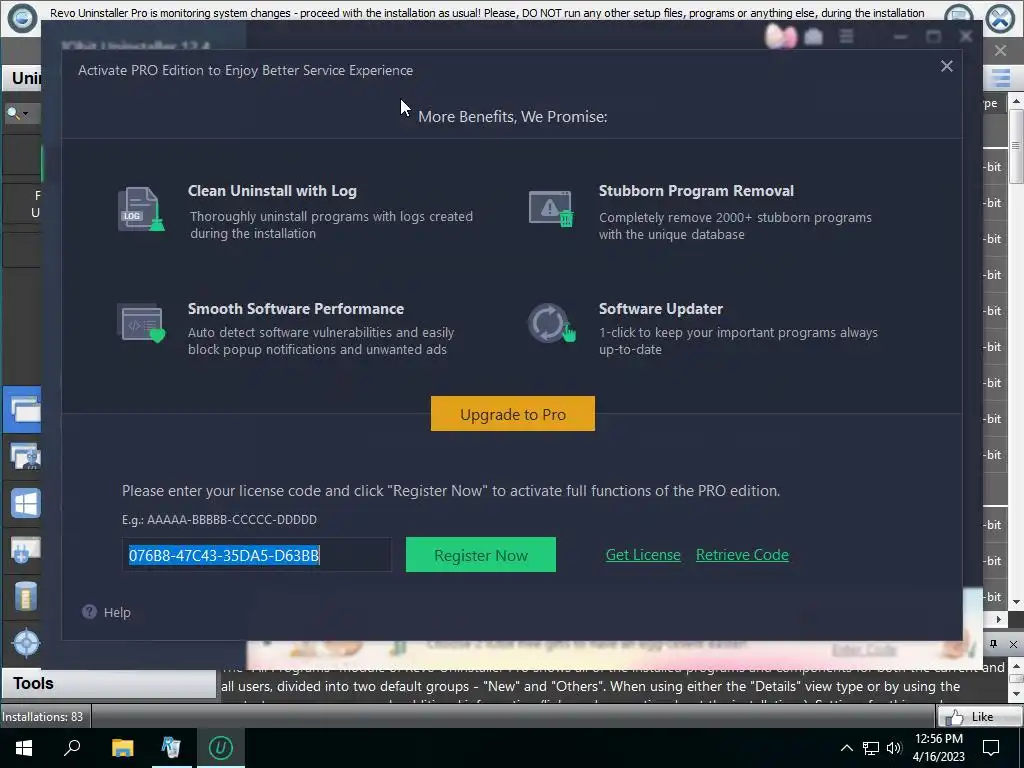The image size is (1024, 768).
Task: Click the Revo monitoring bar round left icon
Action: coord(22,18)
